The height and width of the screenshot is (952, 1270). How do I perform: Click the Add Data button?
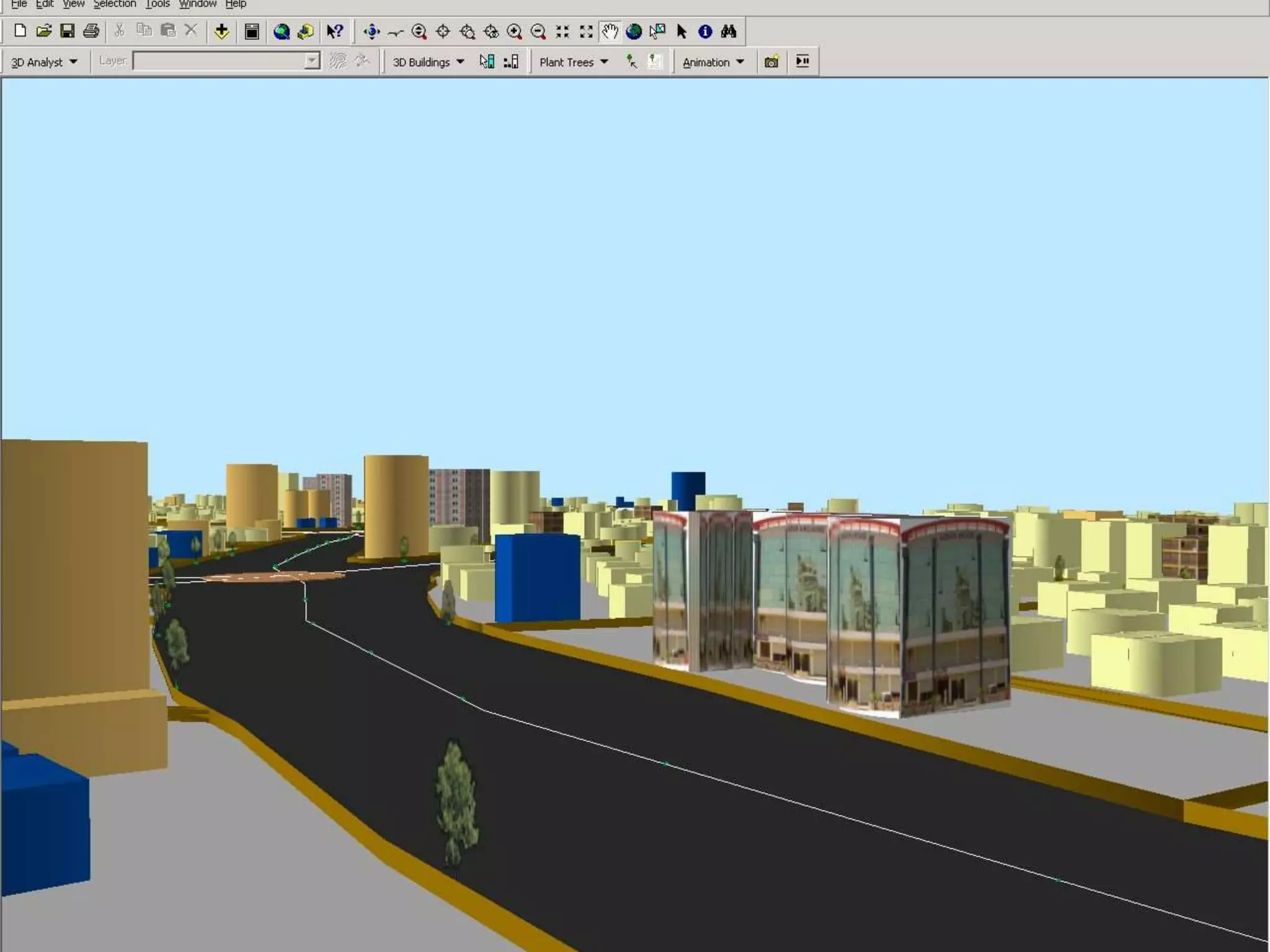221,31
